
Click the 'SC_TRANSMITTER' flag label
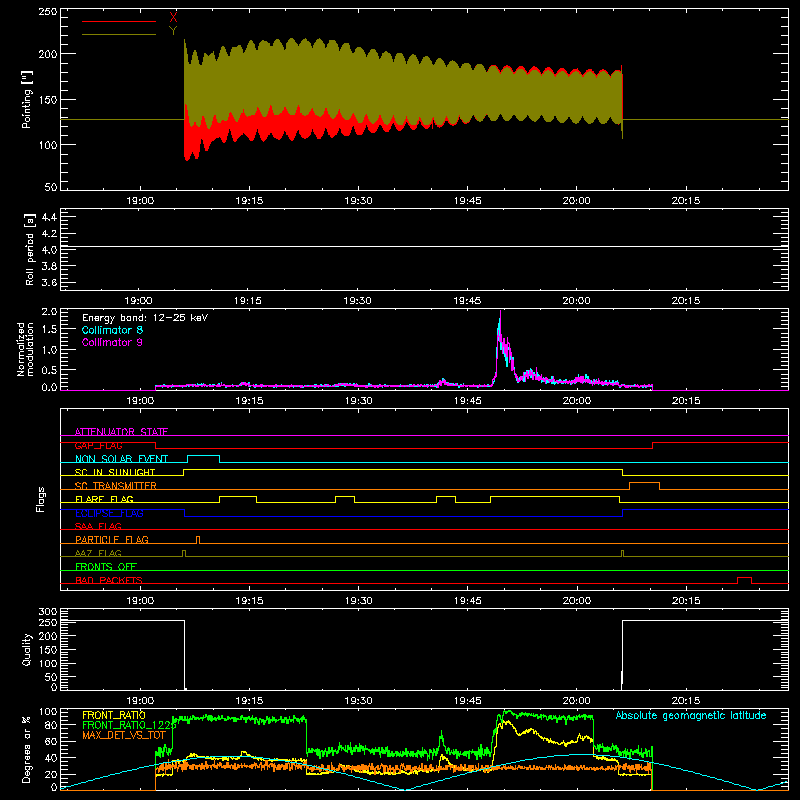pyautogui.click(x=115, y=486)
